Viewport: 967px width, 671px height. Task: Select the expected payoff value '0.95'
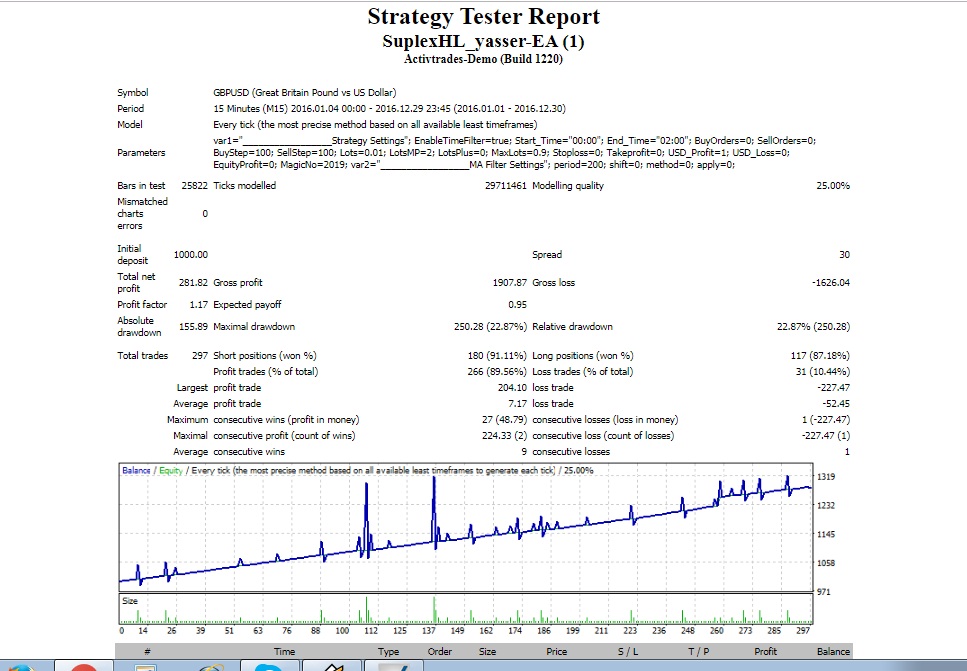517,305
